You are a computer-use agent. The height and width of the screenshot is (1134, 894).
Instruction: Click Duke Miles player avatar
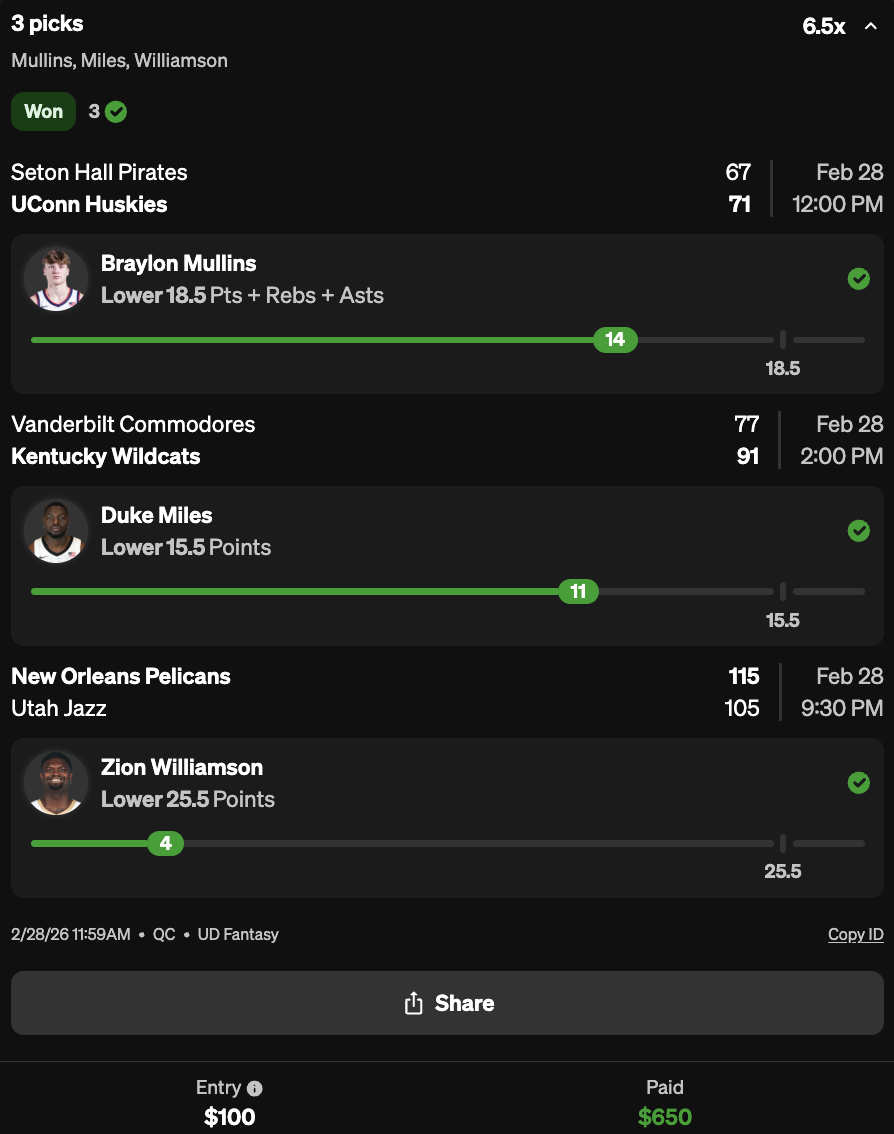coord(56,531)
